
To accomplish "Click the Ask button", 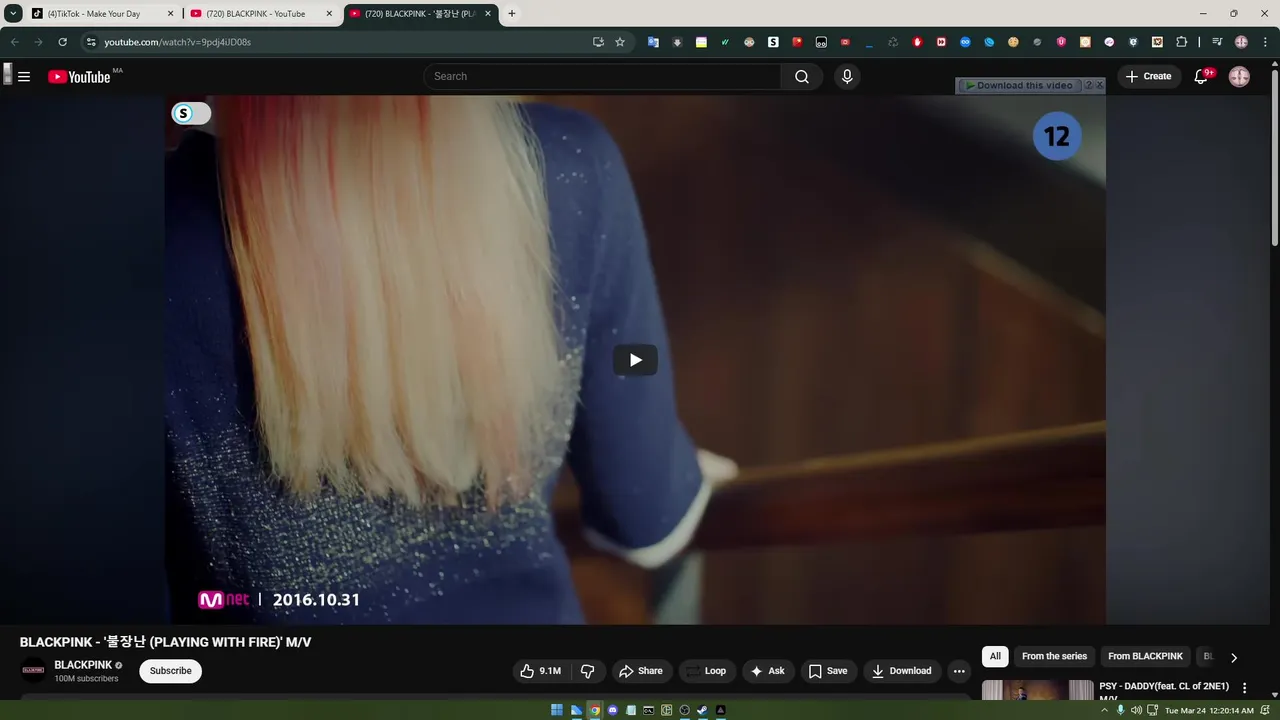I will (768, 671).
